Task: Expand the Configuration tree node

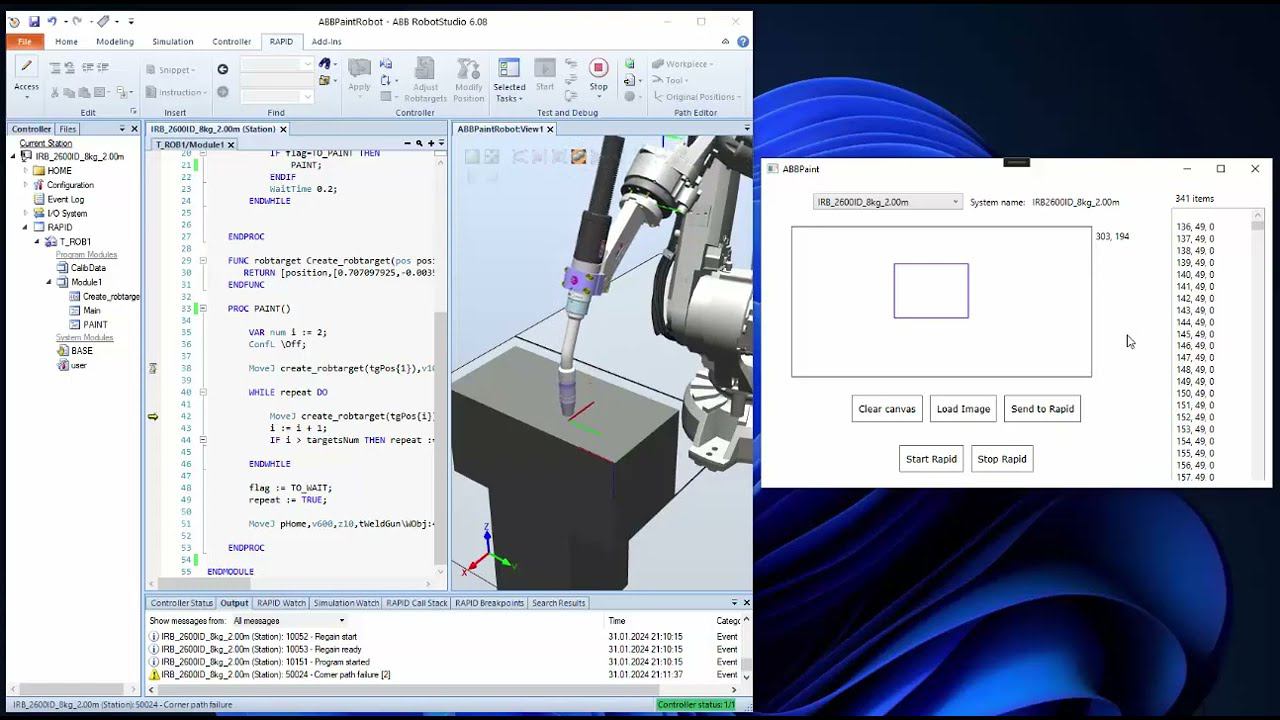Action: click(25, 185)
